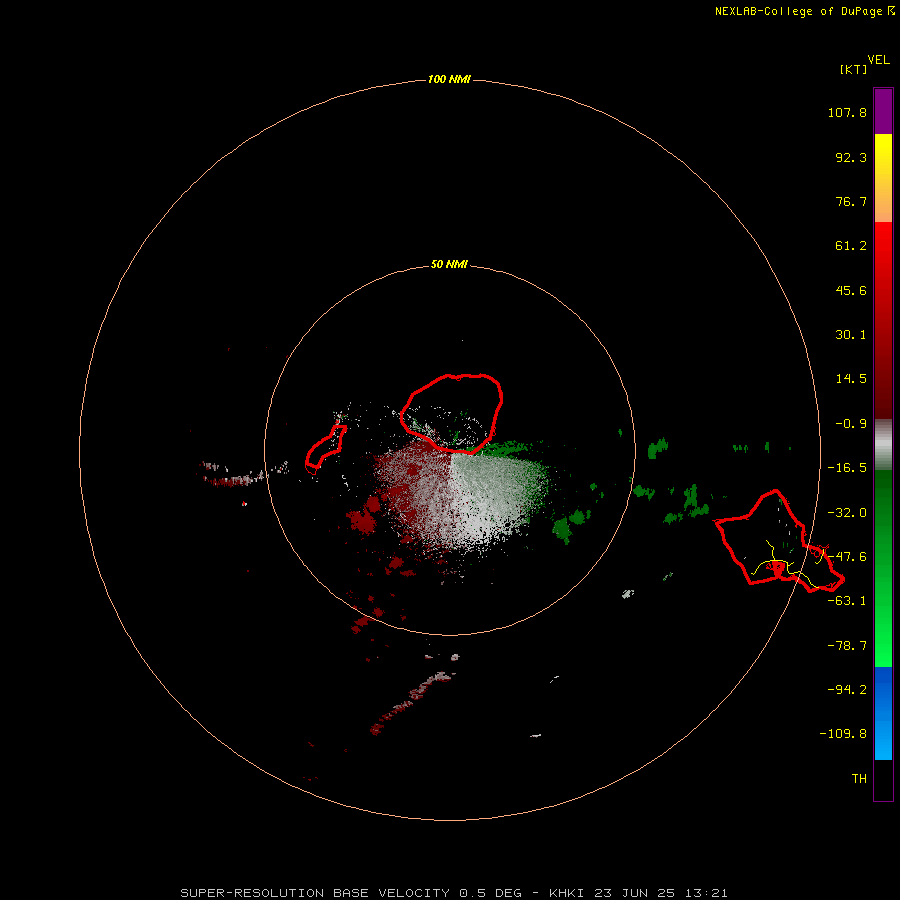
Task: Click the 30.1 velocity scale value
Action: (x=851, y=335)
